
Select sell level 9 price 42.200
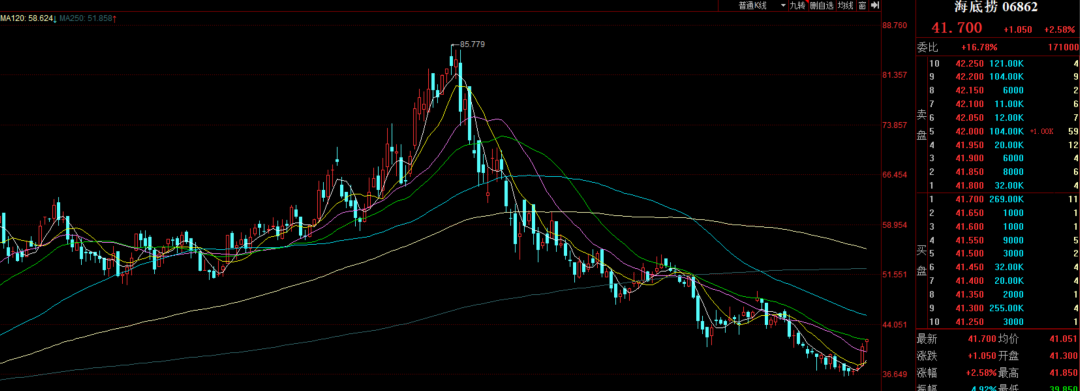[x=969, y=77]
